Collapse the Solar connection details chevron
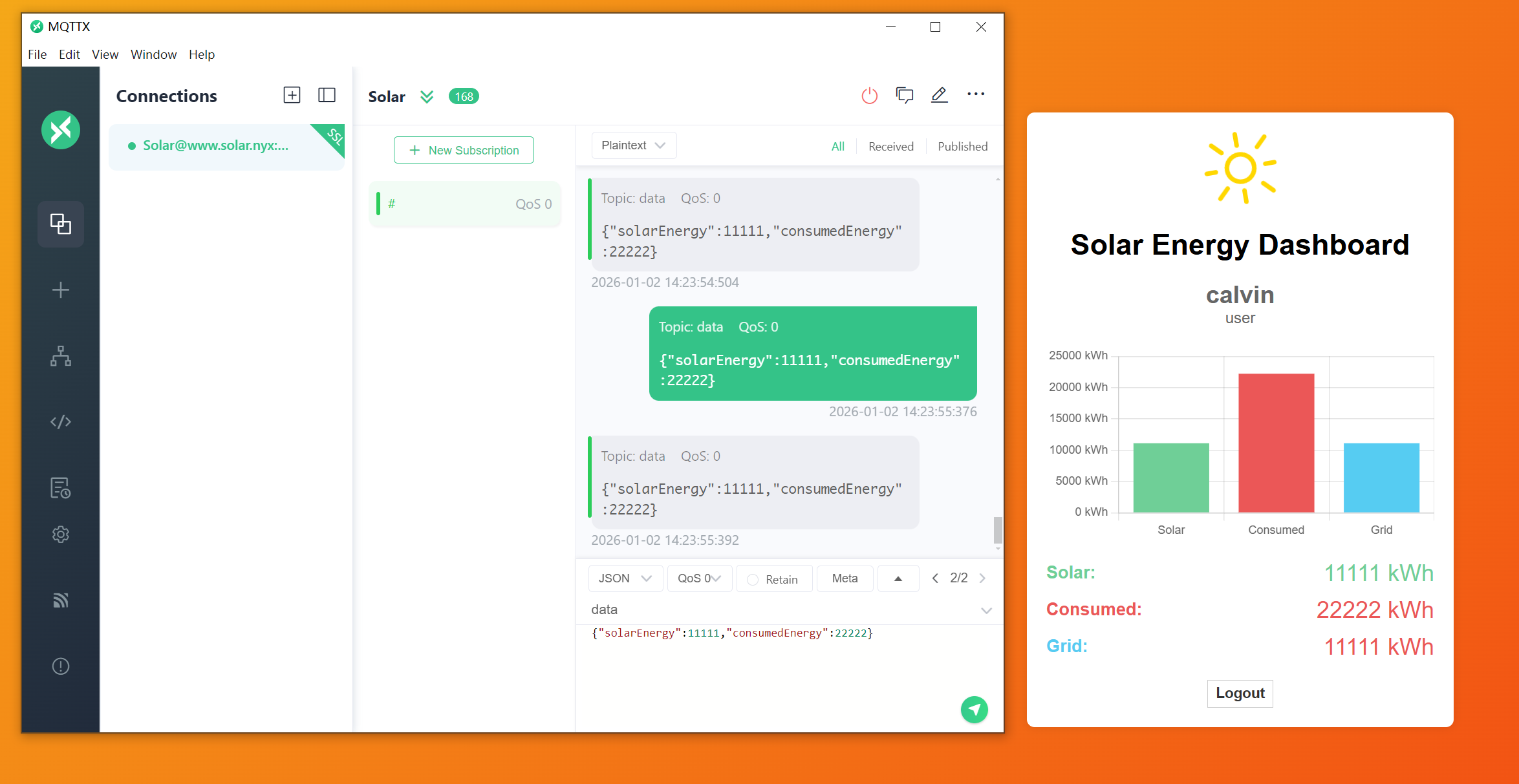This screenshot has height=784, width=1519. [x=427, y=97]
